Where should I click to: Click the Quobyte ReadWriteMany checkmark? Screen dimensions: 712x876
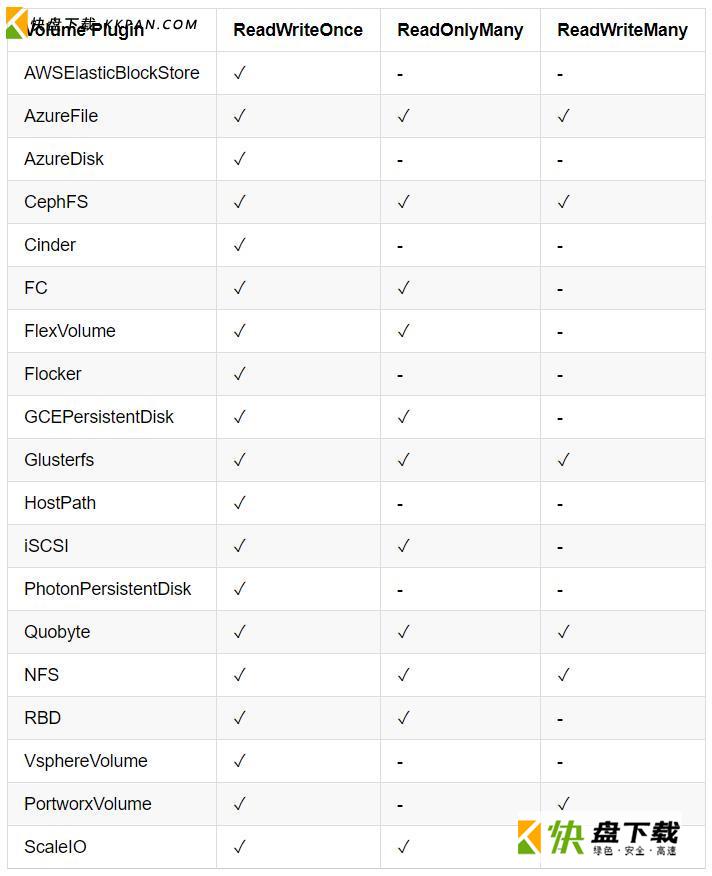[x=563, y=632]
